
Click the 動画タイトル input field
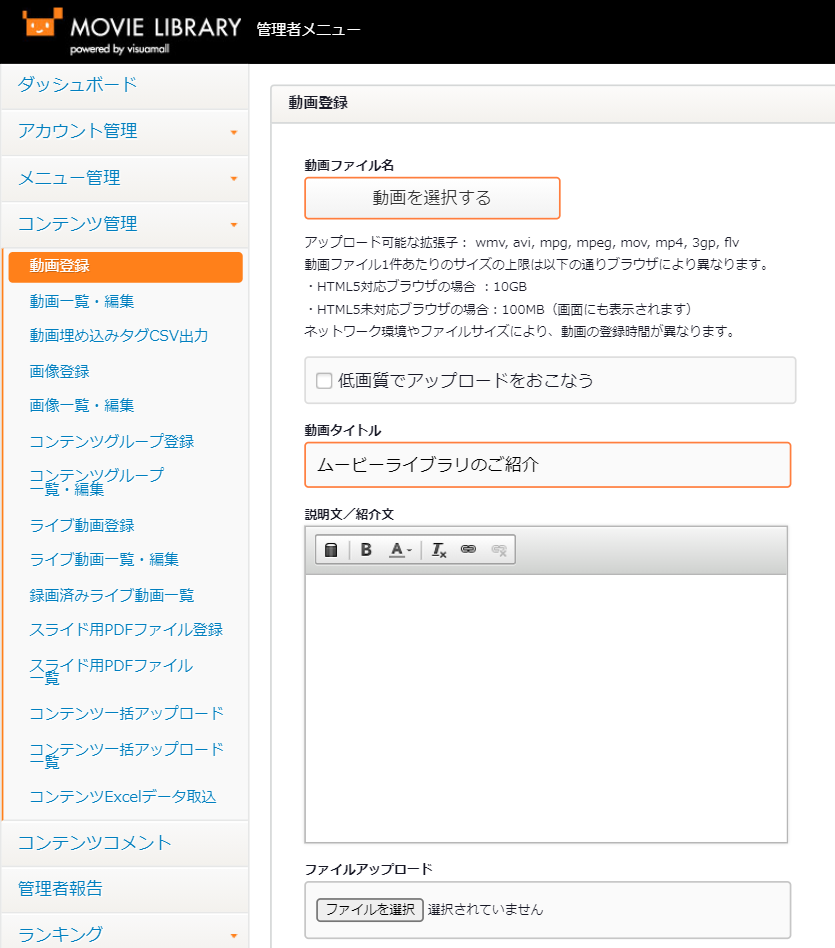(547, 465)
